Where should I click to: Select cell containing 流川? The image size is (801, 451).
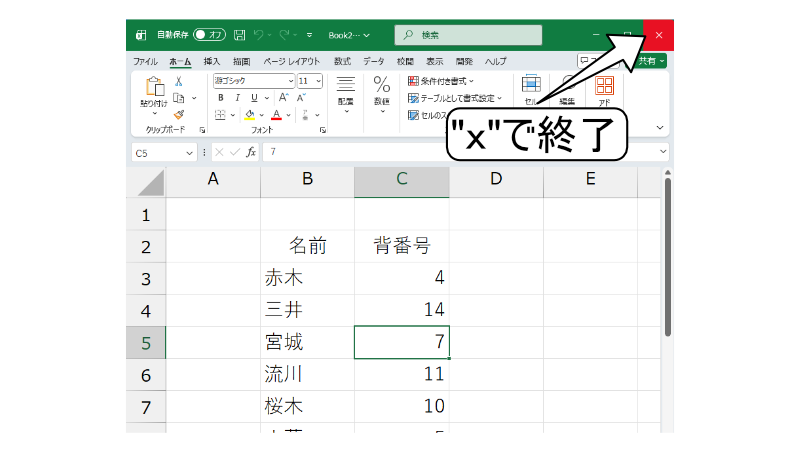307,375
